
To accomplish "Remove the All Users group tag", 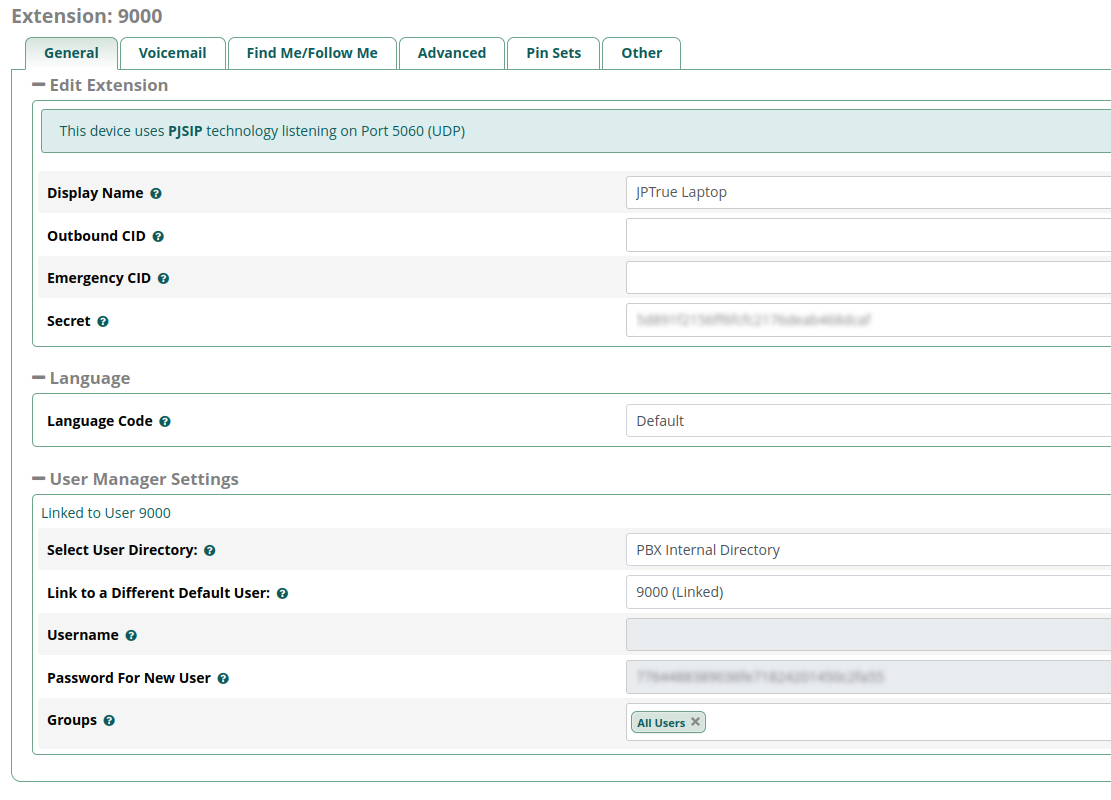I will click(x=695, y=722).
